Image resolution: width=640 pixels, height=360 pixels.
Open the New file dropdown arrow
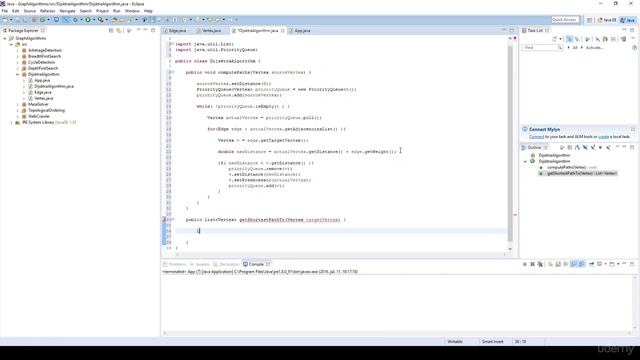(11, 20)
